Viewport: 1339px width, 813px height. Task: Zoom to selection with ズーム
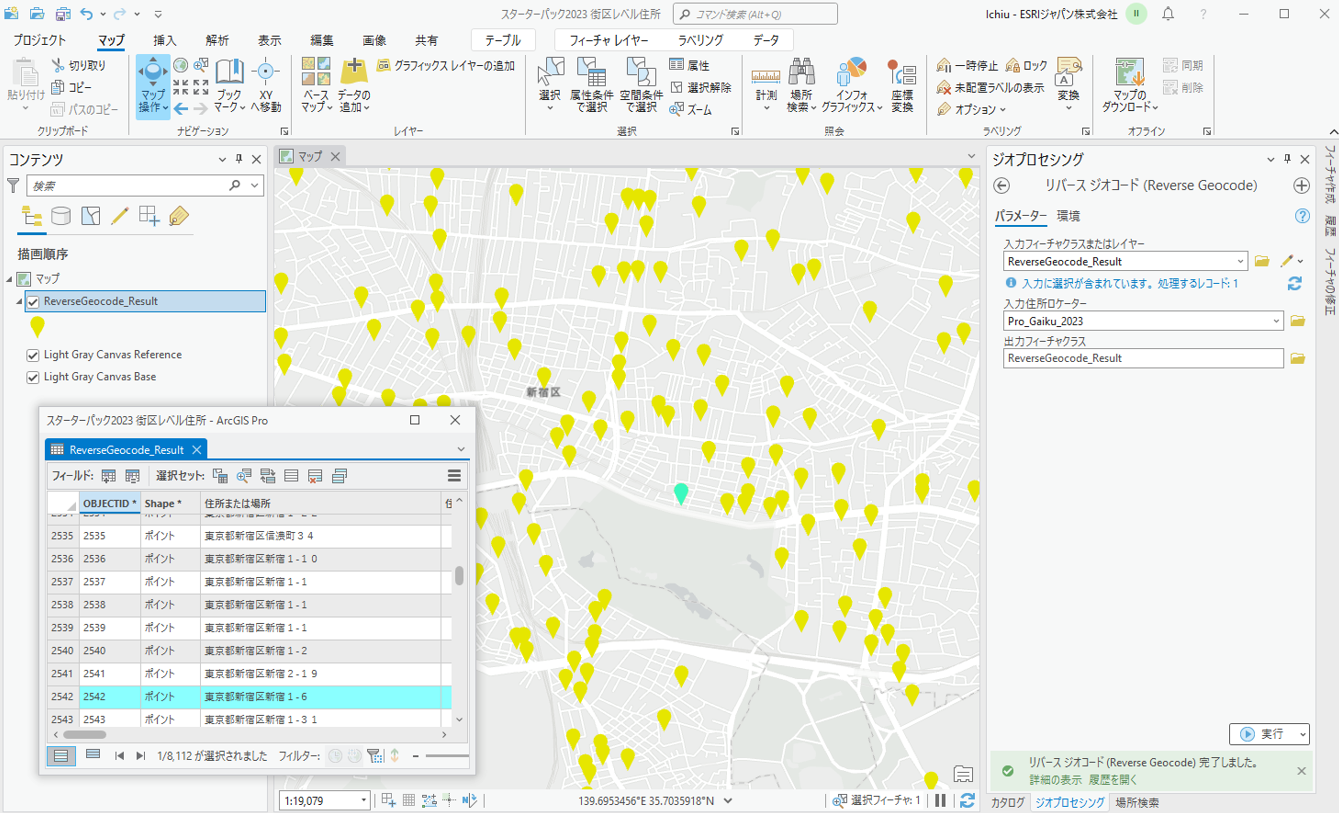[x=690, y=110]
